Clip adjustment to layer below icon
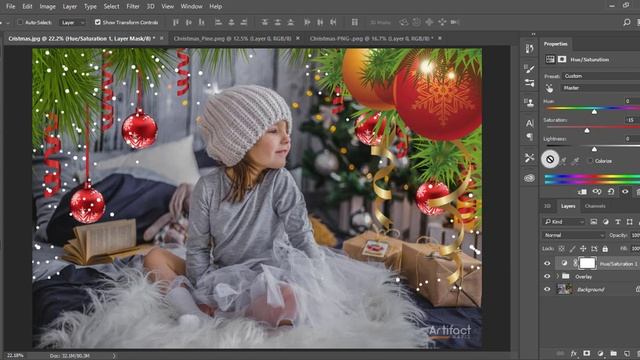Image resolution: width=640 pixels, height=360 pixels. (582, 191)
